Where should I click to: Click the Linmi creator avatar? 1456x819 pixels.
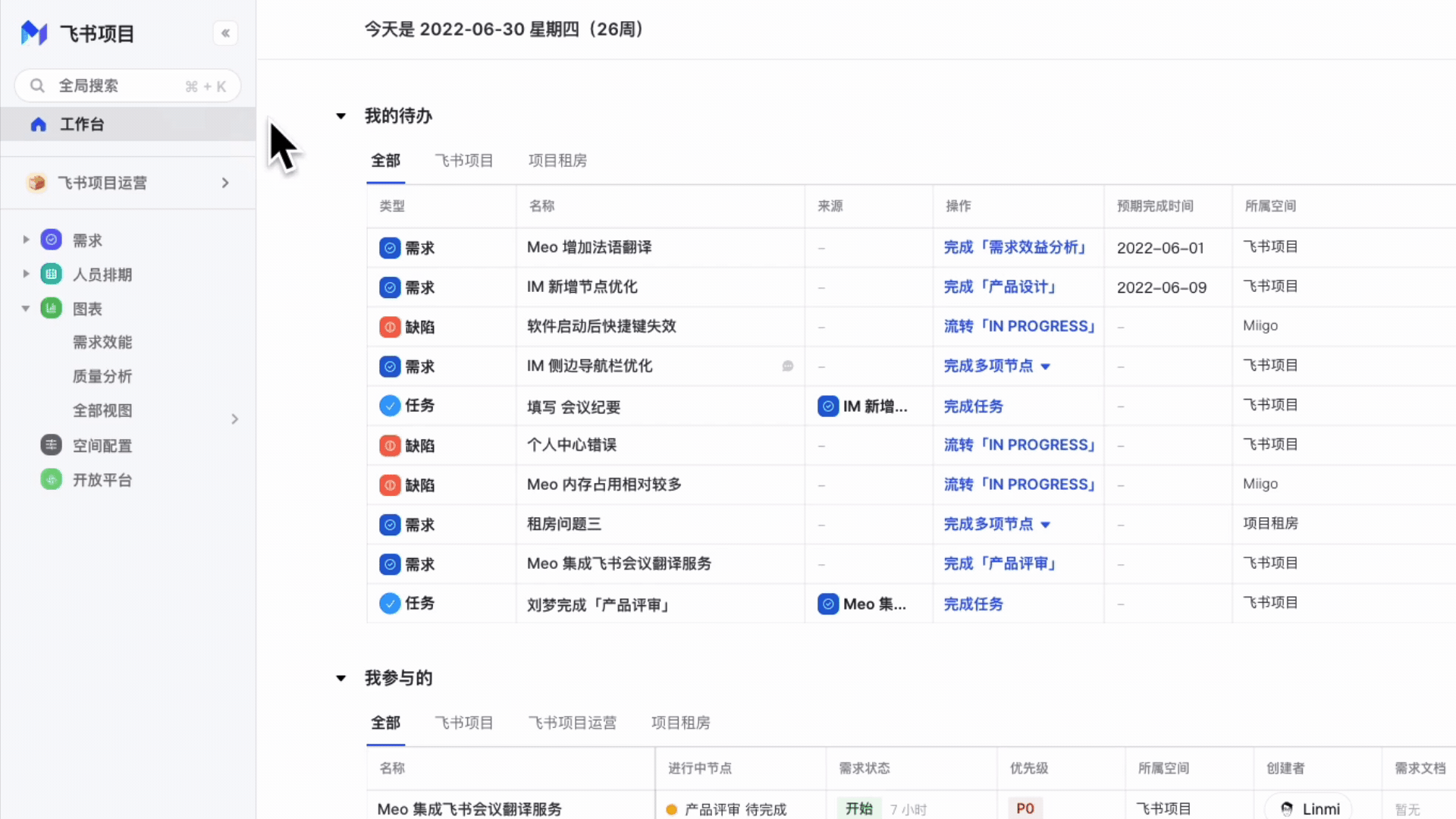click(1287, 809)
